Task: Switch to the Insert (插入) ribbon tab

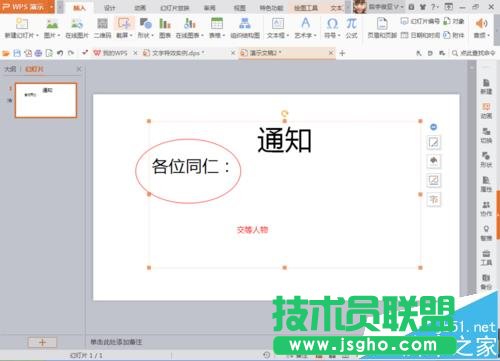Action: pos(79,8)
